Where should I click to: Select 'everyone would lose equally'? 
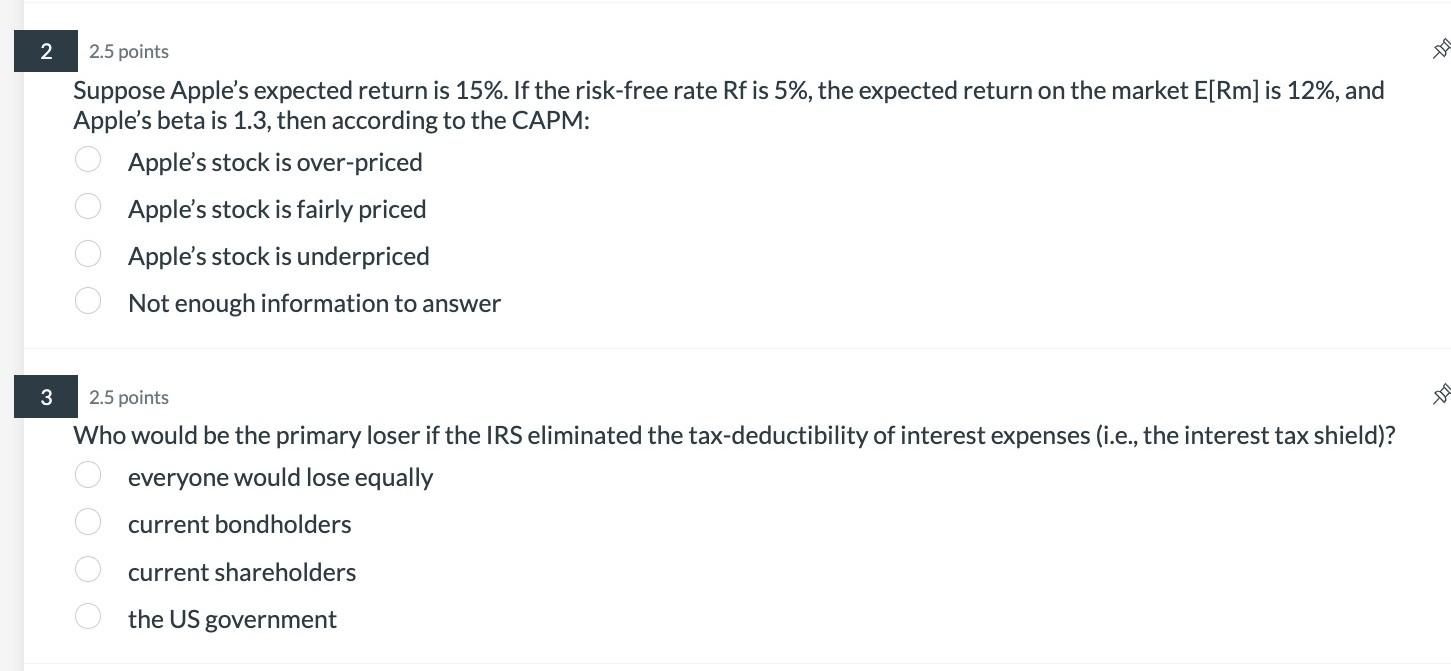[x=88, y=474]
